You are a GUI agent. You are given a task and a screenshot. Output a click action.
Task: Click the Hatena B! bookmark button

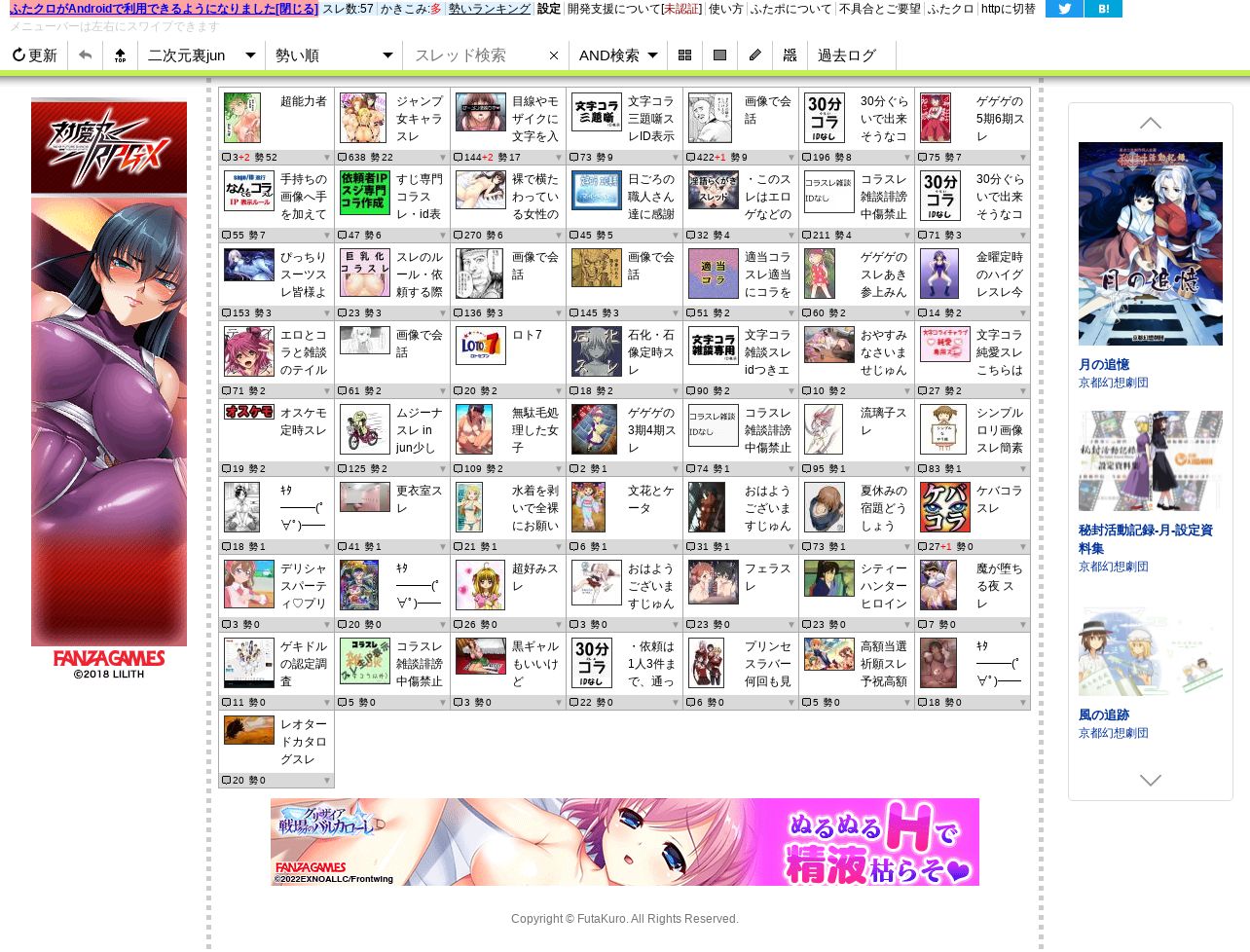1104,9
